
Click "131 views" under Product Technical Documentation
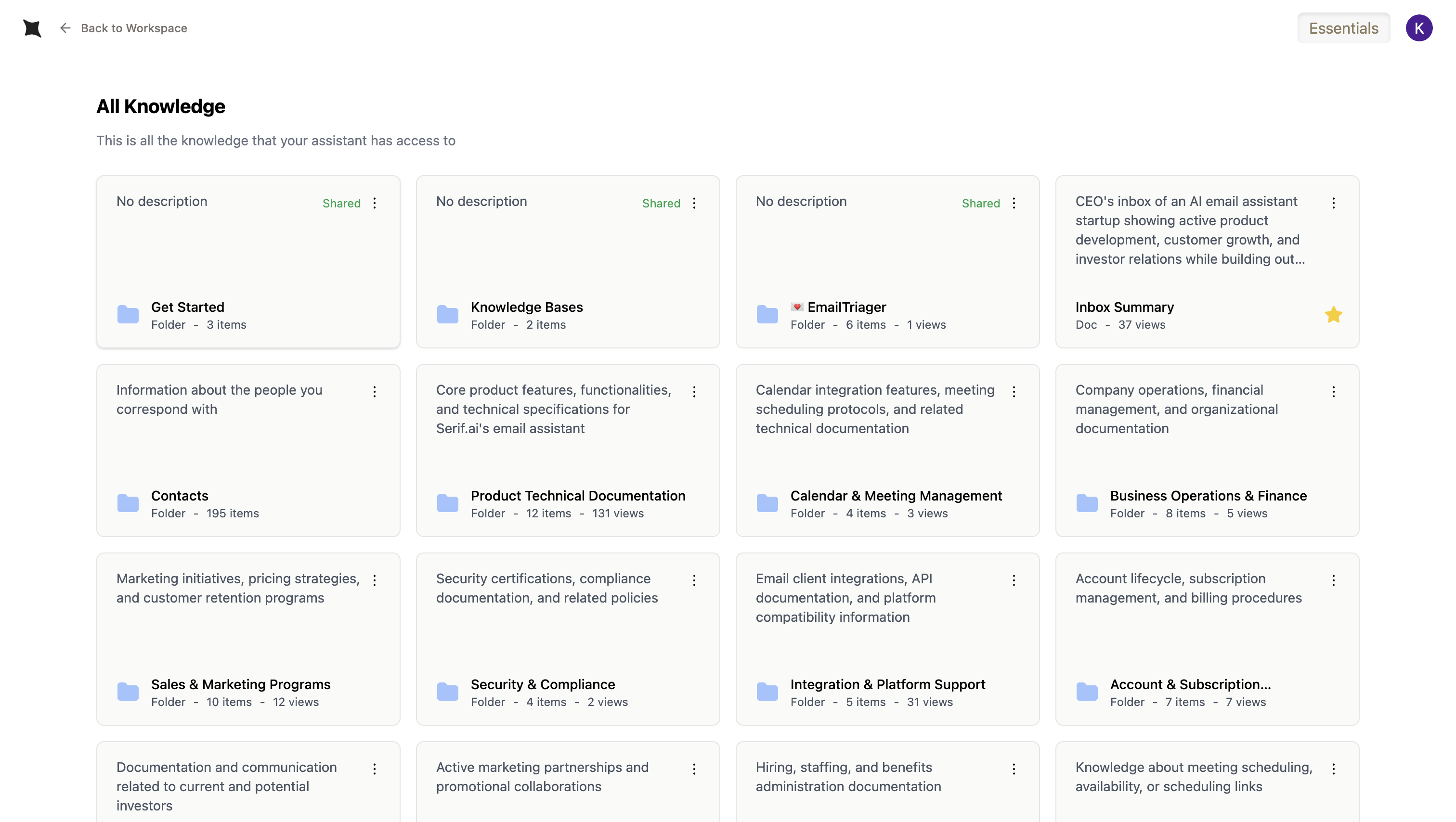[x=618, y=514]
